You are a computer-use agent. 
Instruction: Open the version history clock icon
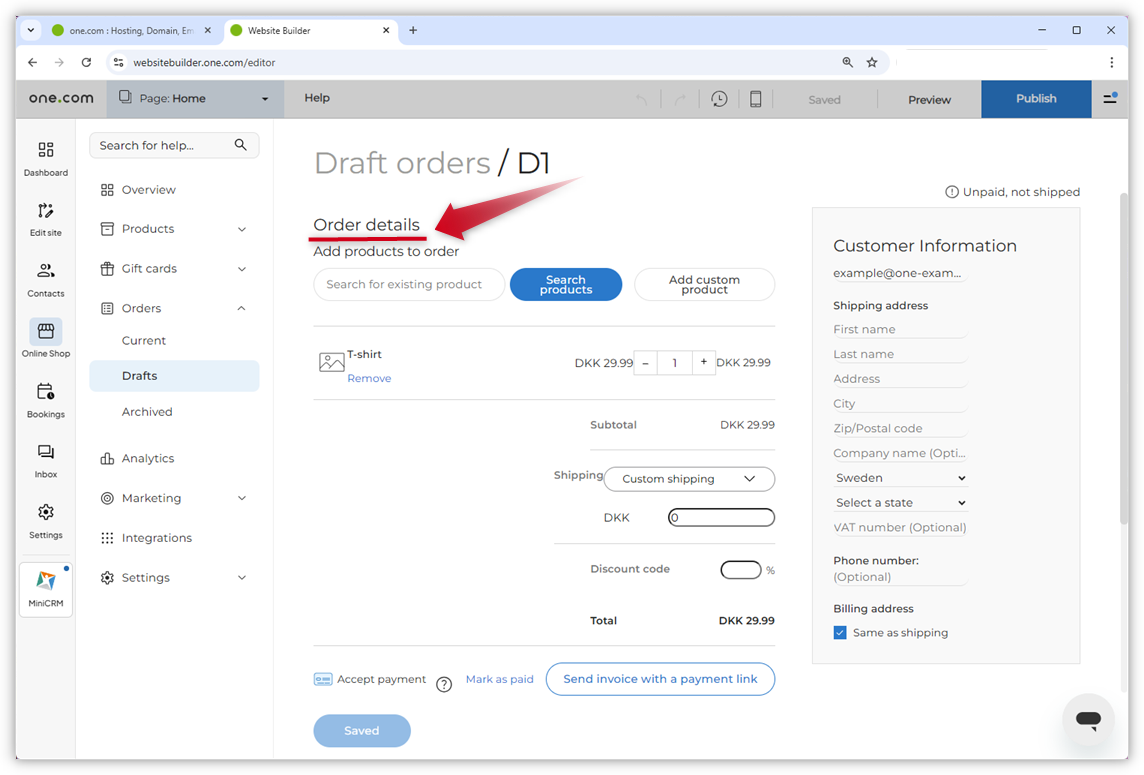(719, 99)
